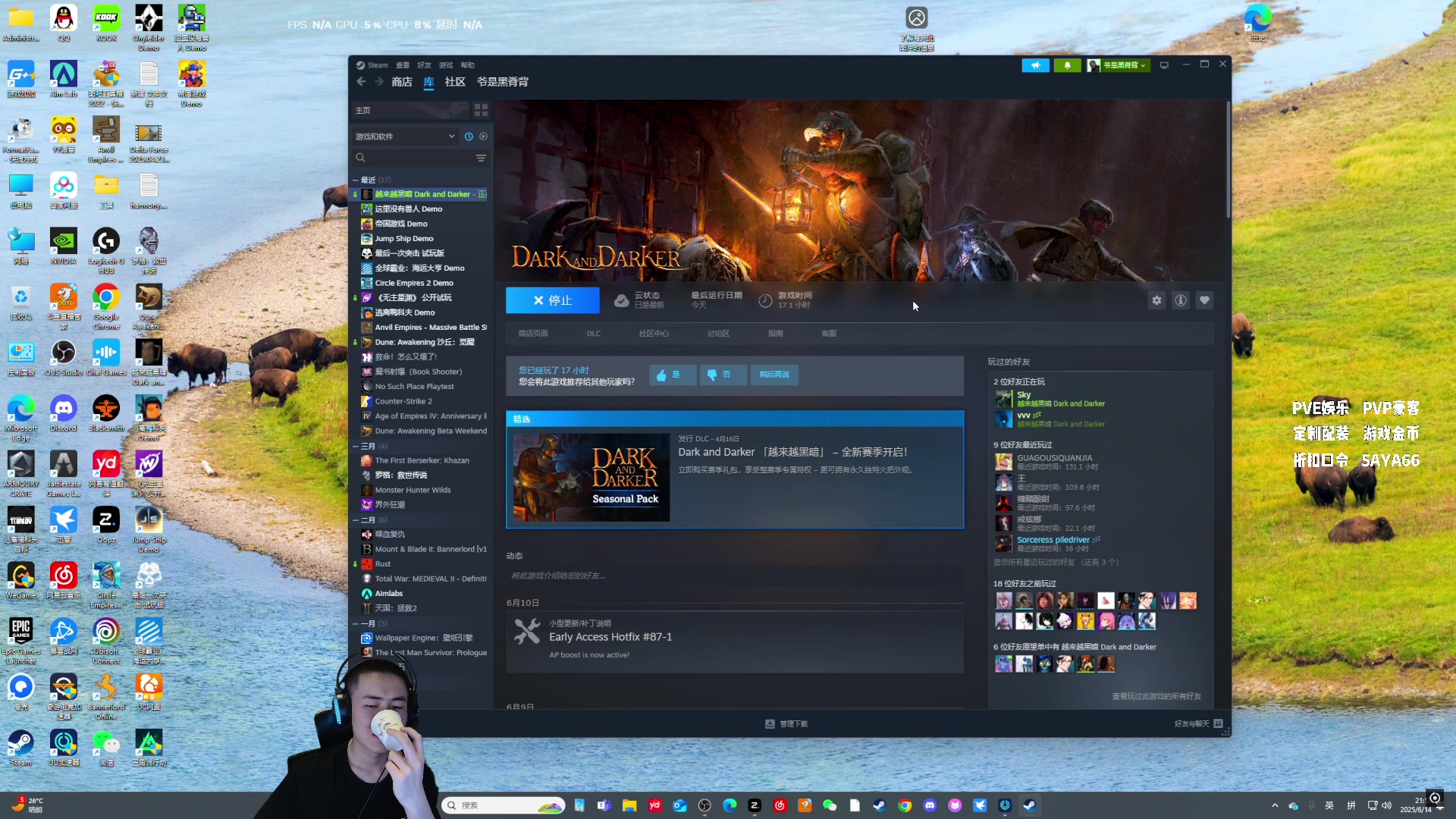Open the Seasonal Pack featured news thumbnail

click(x=591, y=477)
